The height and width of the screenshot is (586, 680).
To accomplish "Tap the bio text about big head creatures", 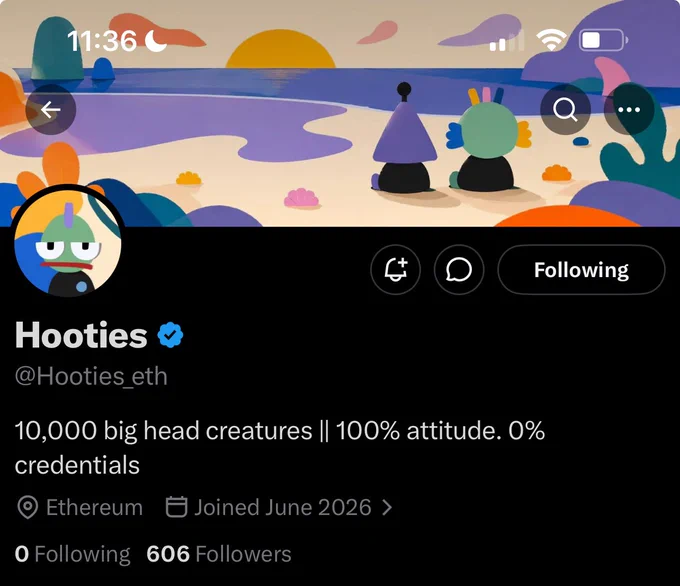I will tap(280, 448).
